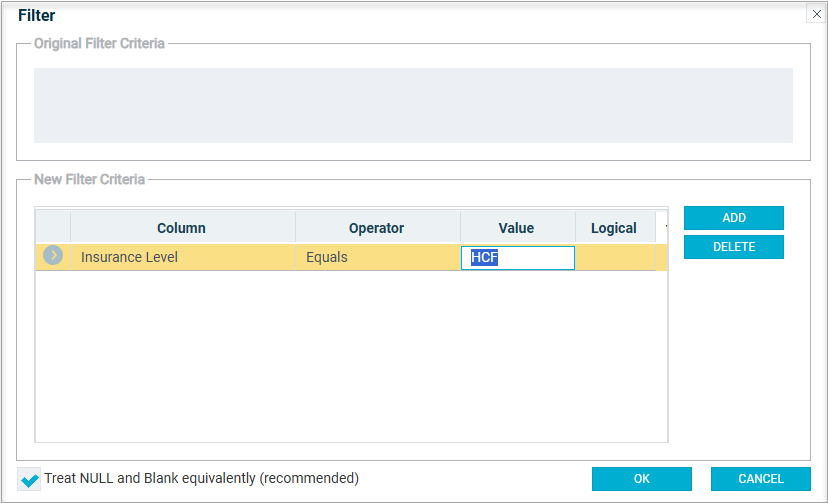Open the Equals operator cell

point(378,257)
